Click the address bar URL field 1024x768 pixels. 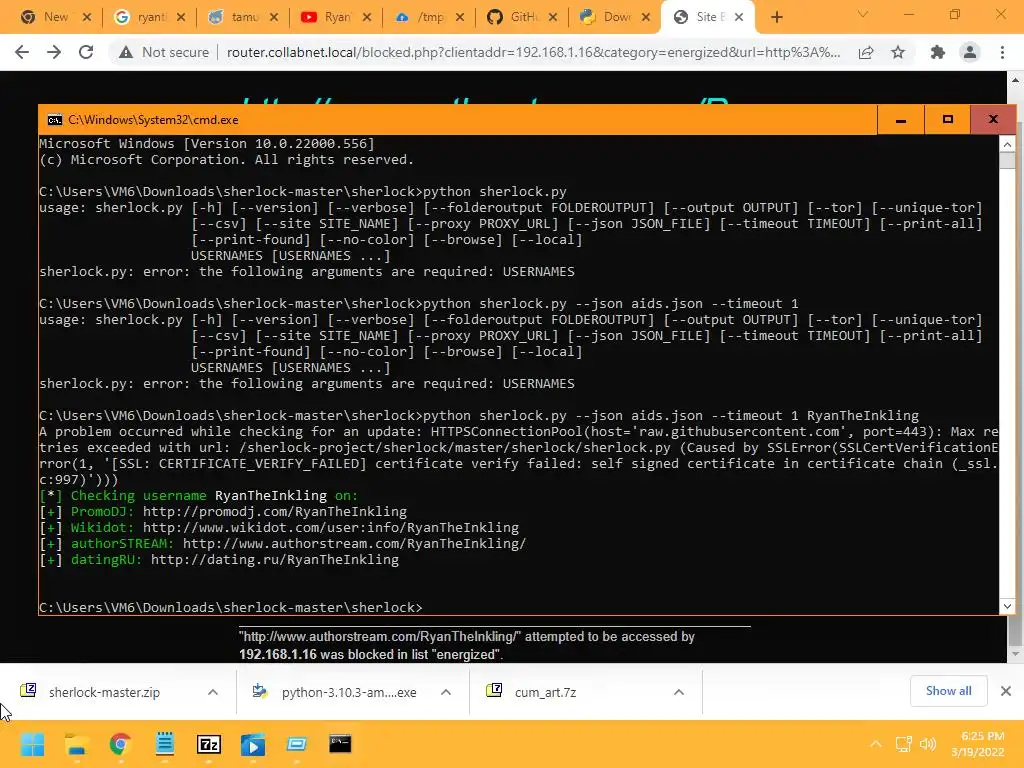coord(534,52)
